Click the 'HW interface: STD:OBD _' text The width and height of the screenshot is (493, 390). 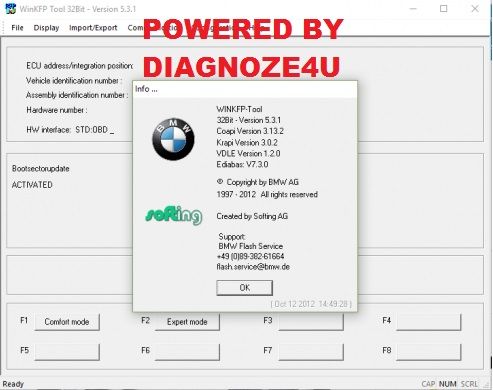(x=70, y=130)
